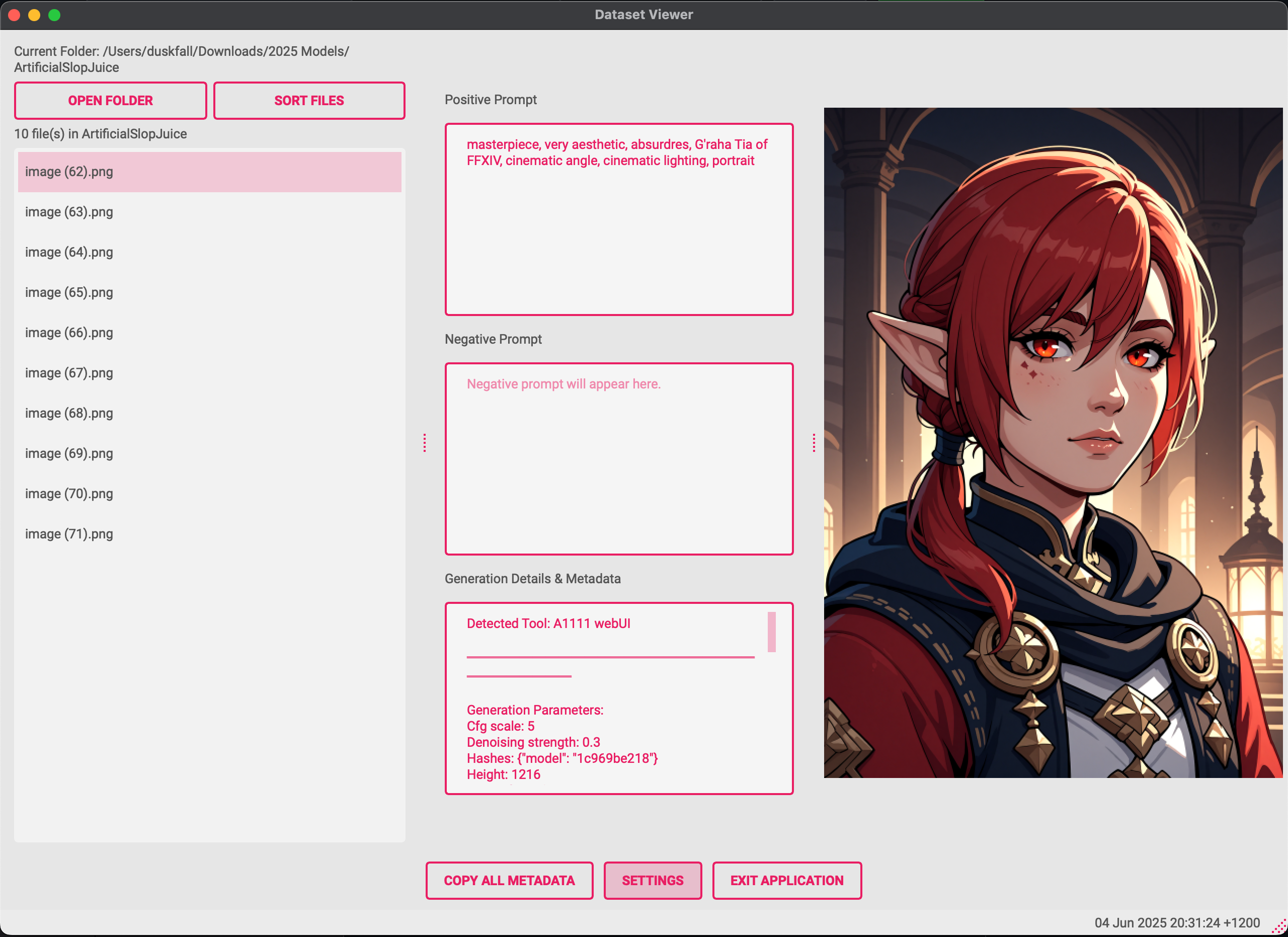
Task: Pick image (66).png in list
Action: point(69,333)
